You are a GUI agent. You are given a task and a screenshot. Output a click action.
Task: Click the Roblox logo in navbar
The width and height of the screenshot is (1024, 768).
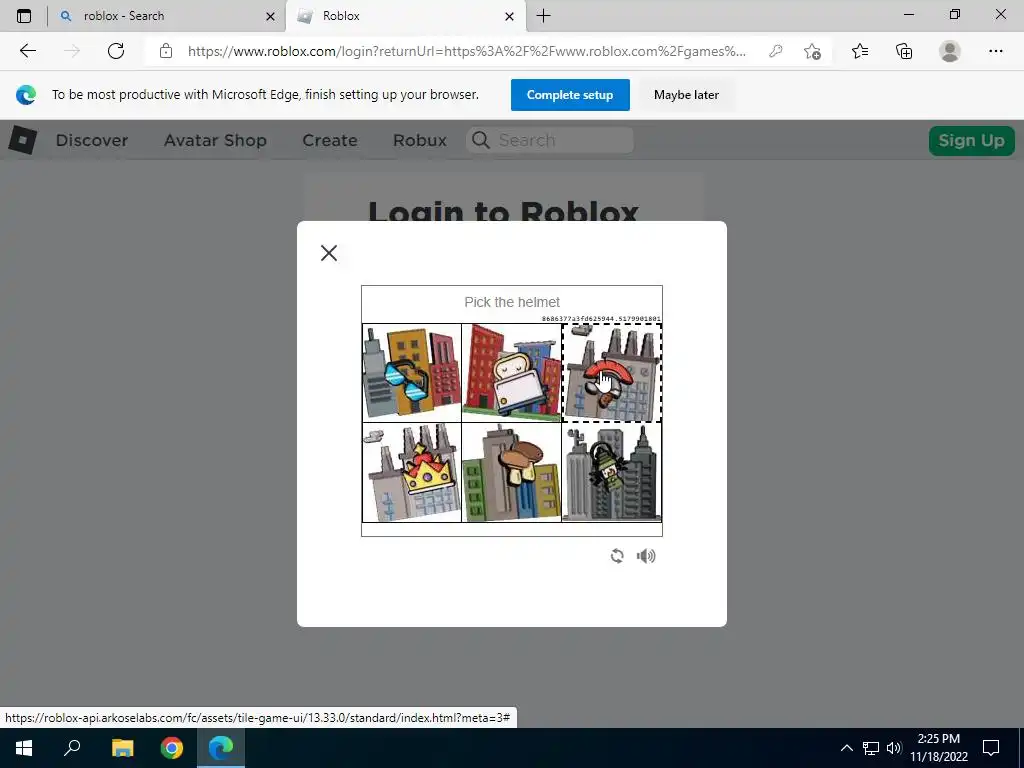(23, 140)
